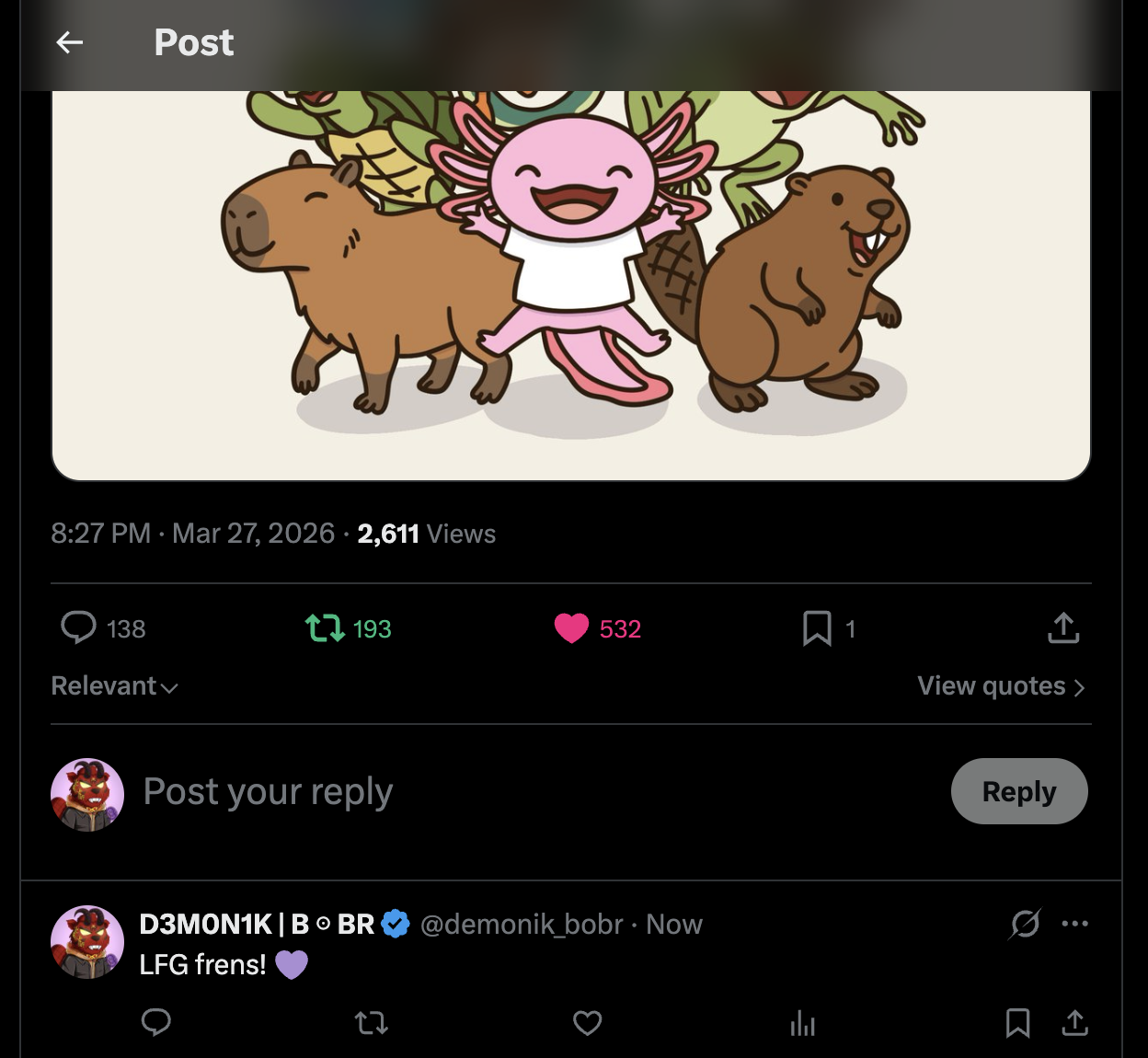This screenshot has height=1058, width=1148.
Task: Unlike the post with the pink heart
Action: point(571,628)
